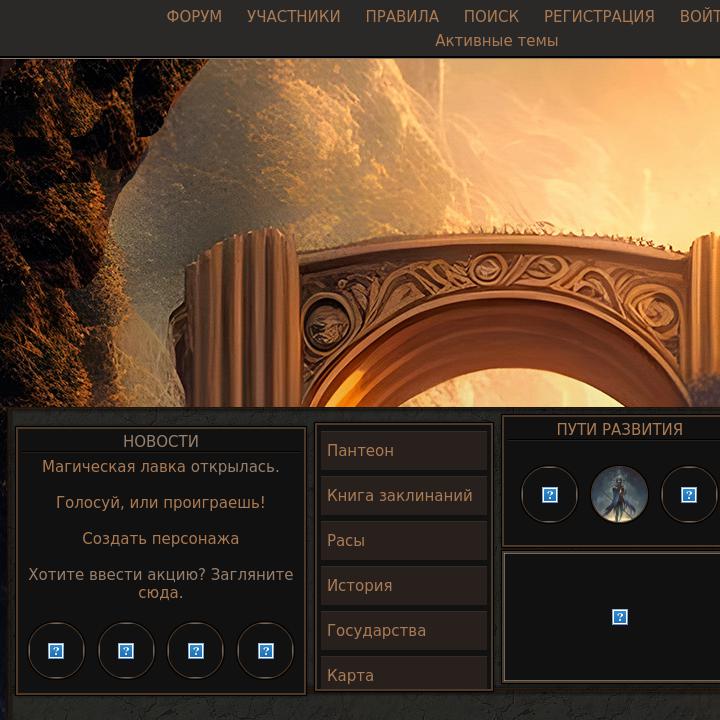View Активные темы
720x720 pixels.
[496, 41]
